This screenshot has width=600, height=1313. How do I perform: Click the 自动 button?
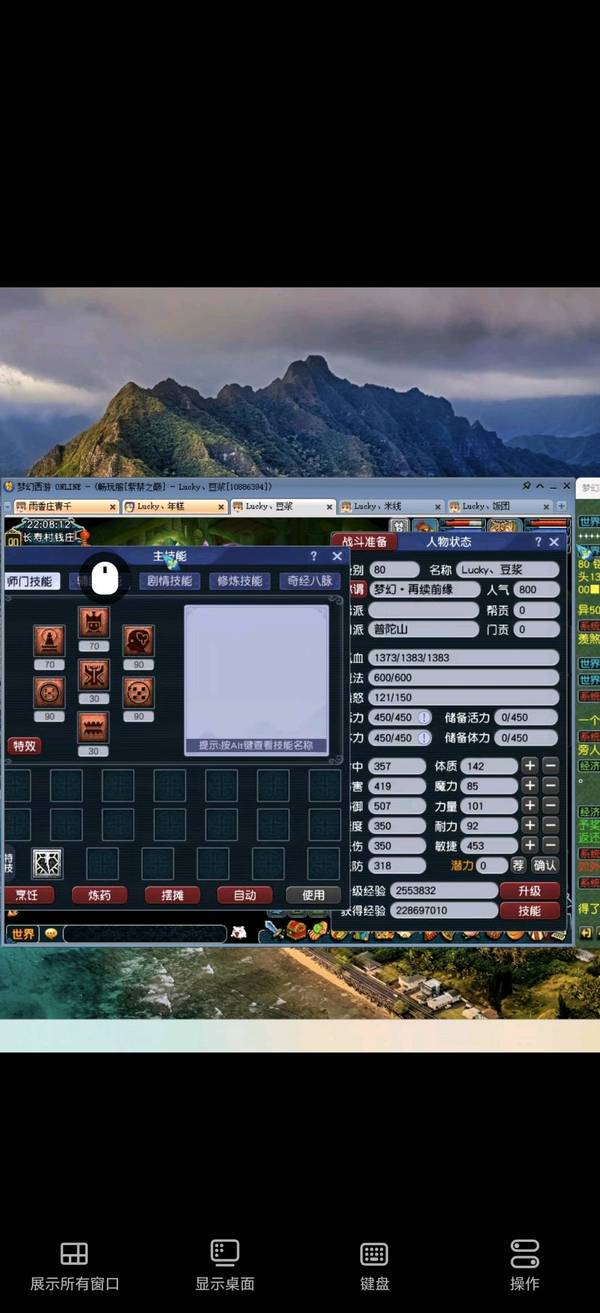pyautogui.click(x=245, y=895)
